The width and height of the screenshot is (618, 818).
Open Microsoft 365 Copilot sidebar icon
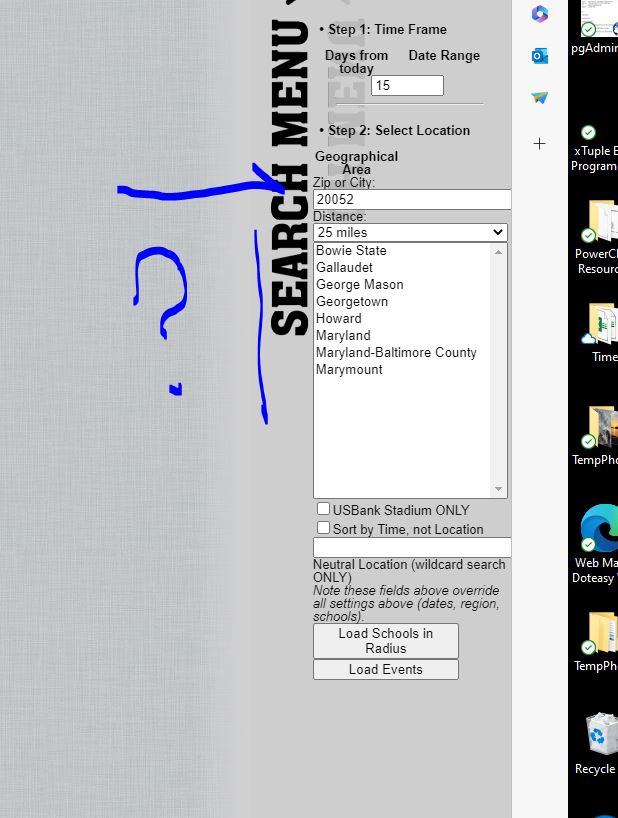coord(540,14)
